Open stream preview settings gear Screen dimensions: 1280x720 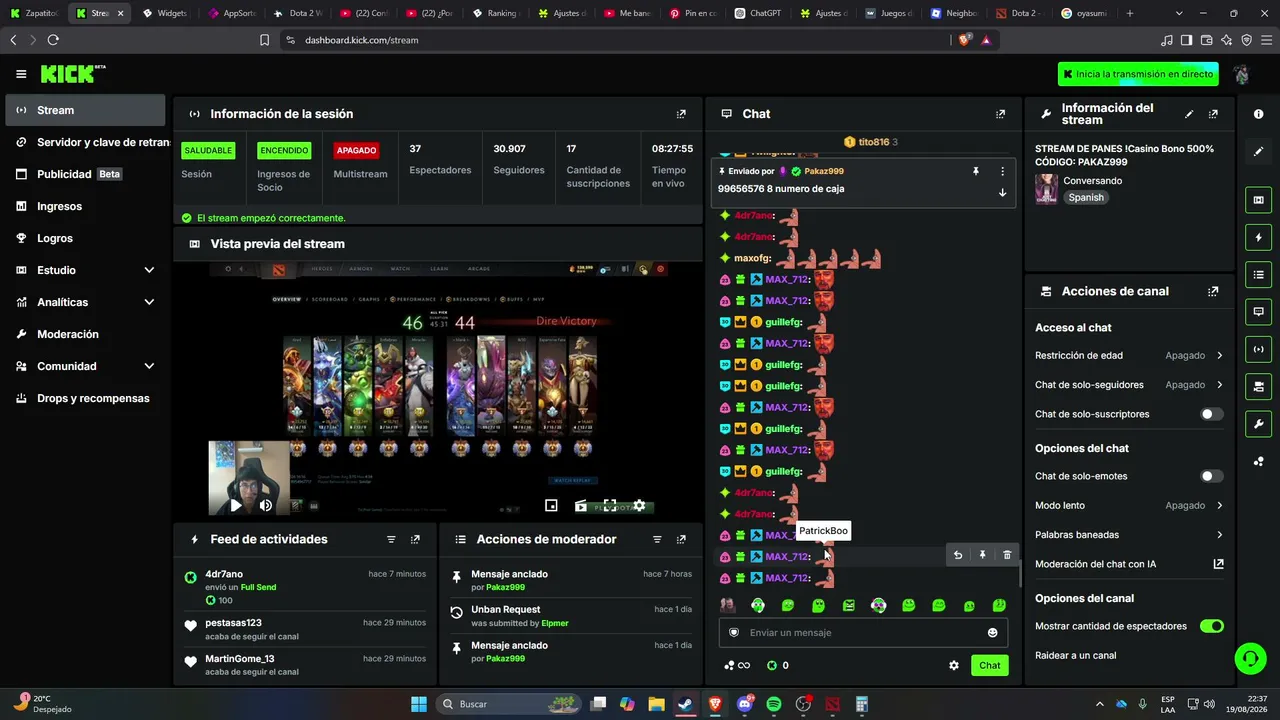tap(639, 506)
